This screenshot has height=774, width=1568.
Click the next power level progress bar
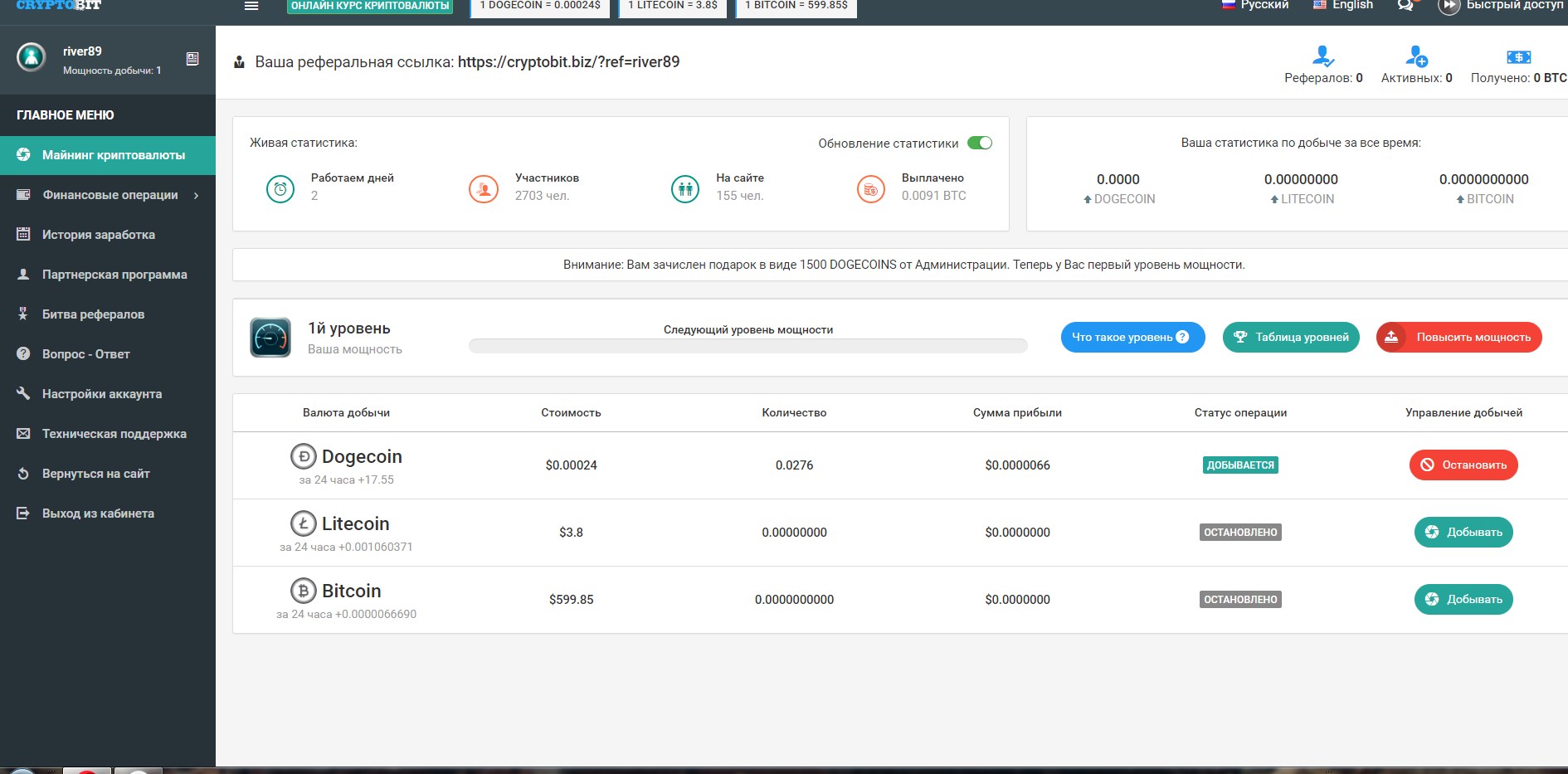(x=747, y=346)
